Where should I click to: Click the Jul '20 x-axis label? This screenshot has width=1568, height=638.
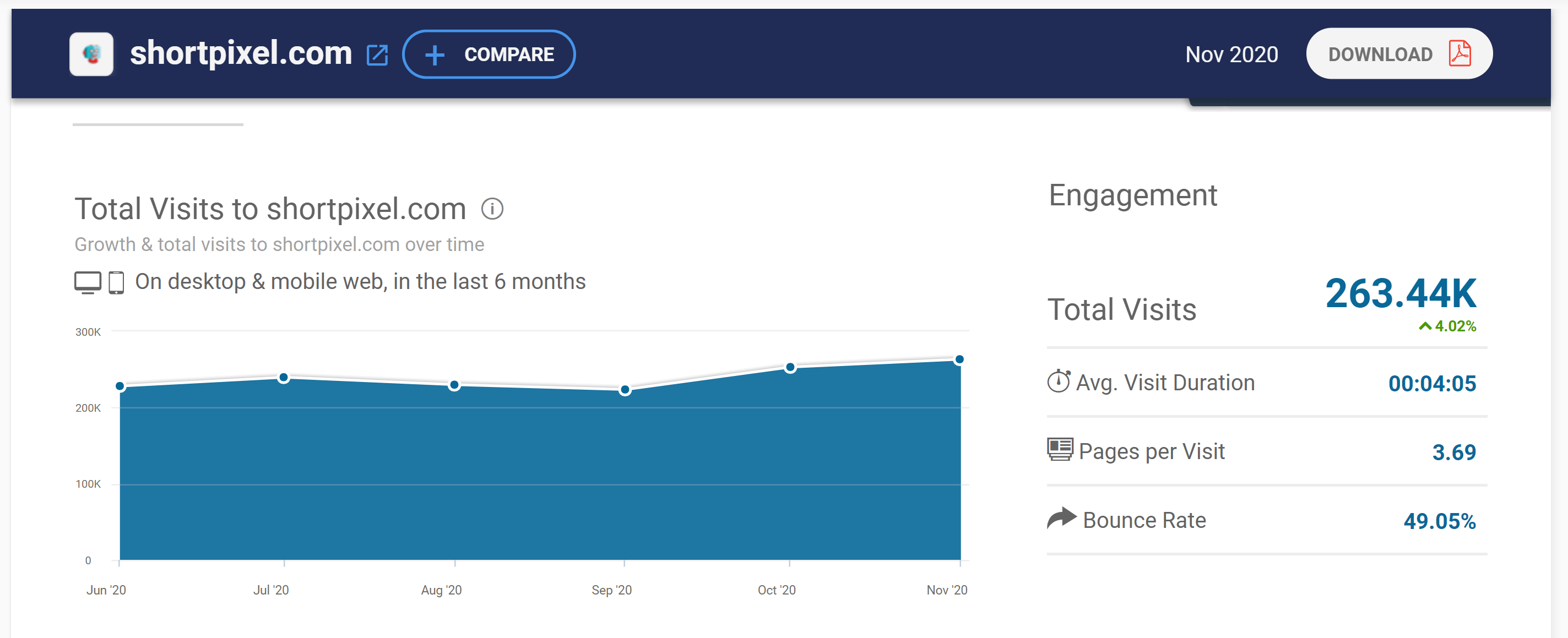[x=271, y=590]
